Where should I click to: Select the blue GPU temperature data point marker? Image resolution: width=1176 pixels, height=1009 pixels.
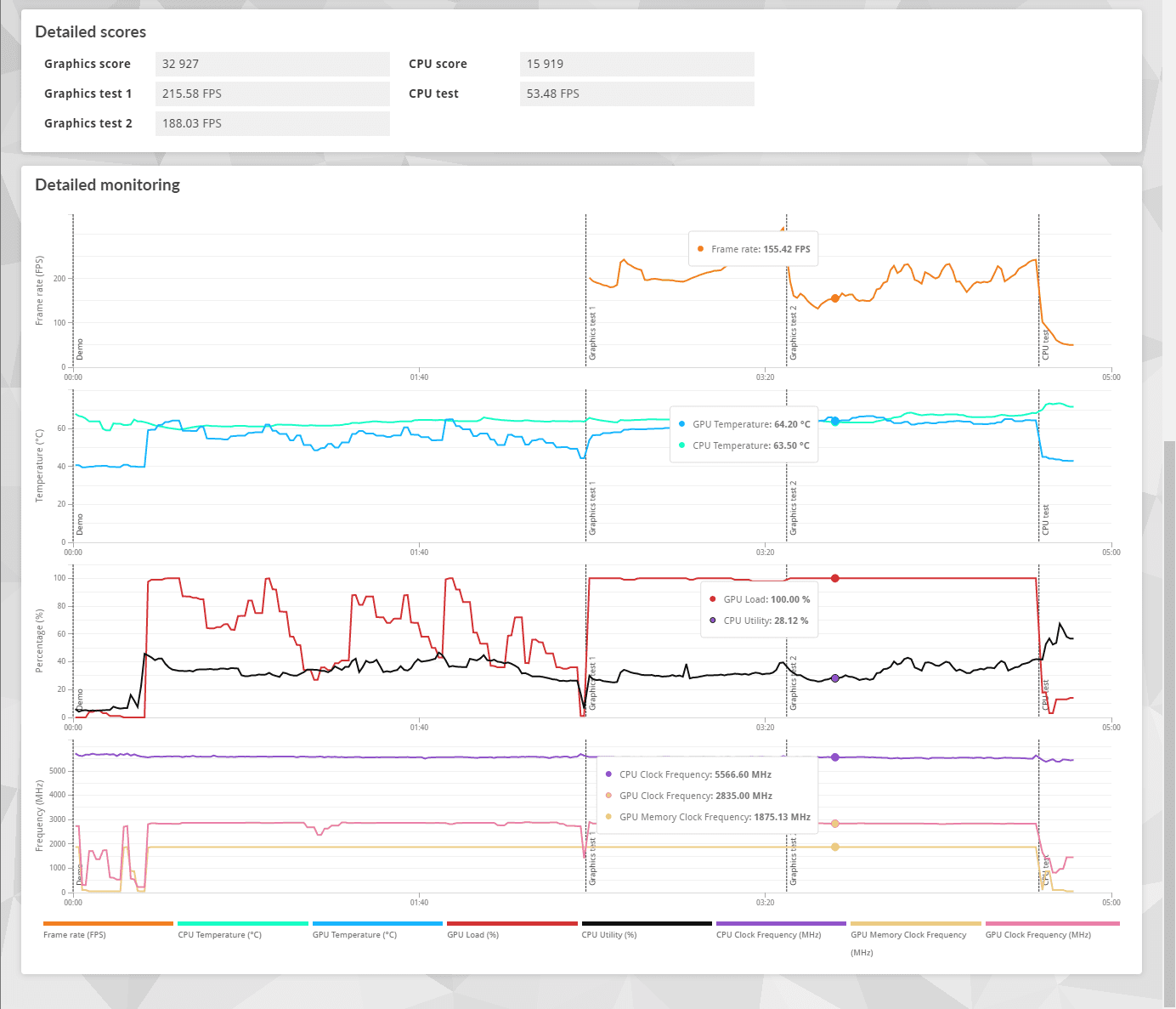point(835,422)
